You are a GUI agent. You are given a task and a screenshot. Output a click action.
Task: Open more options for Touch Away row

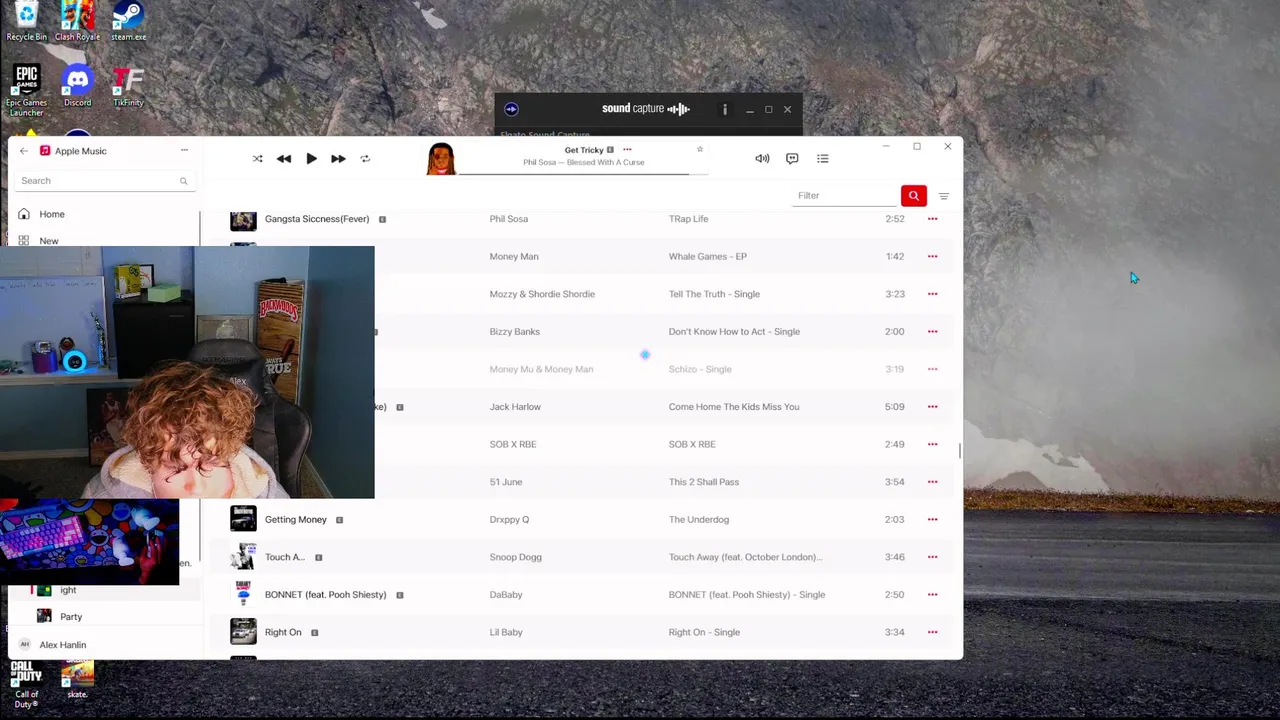click(x=932, y=557)
